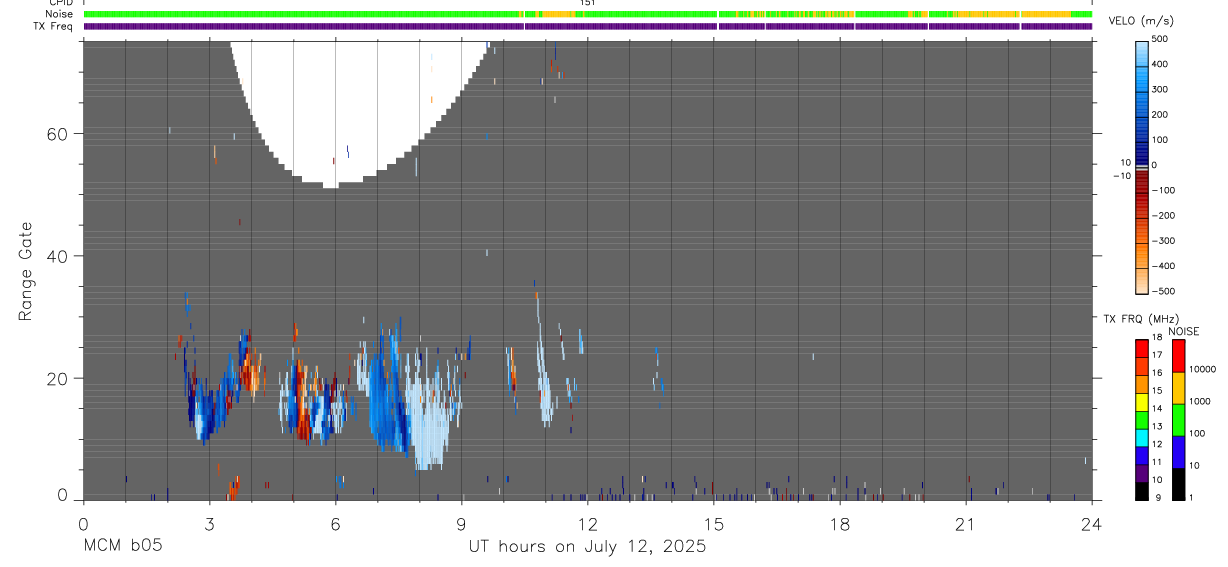Pick the black 9–10 MHz swatch
1228x567 pixels.
tap(1142, 491)
